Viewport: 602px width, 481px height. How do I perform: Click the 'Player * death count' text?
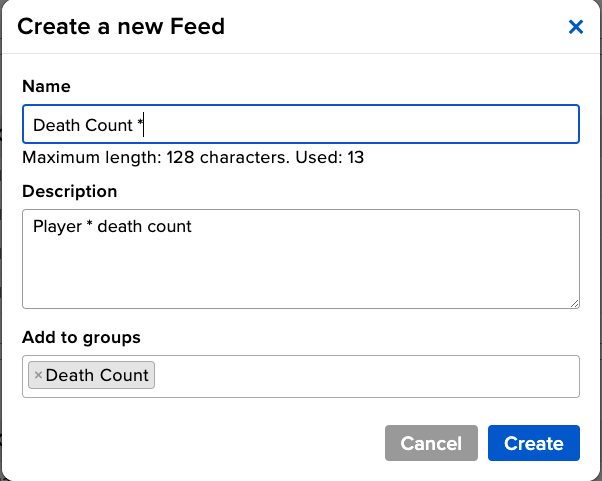[112, 227]
